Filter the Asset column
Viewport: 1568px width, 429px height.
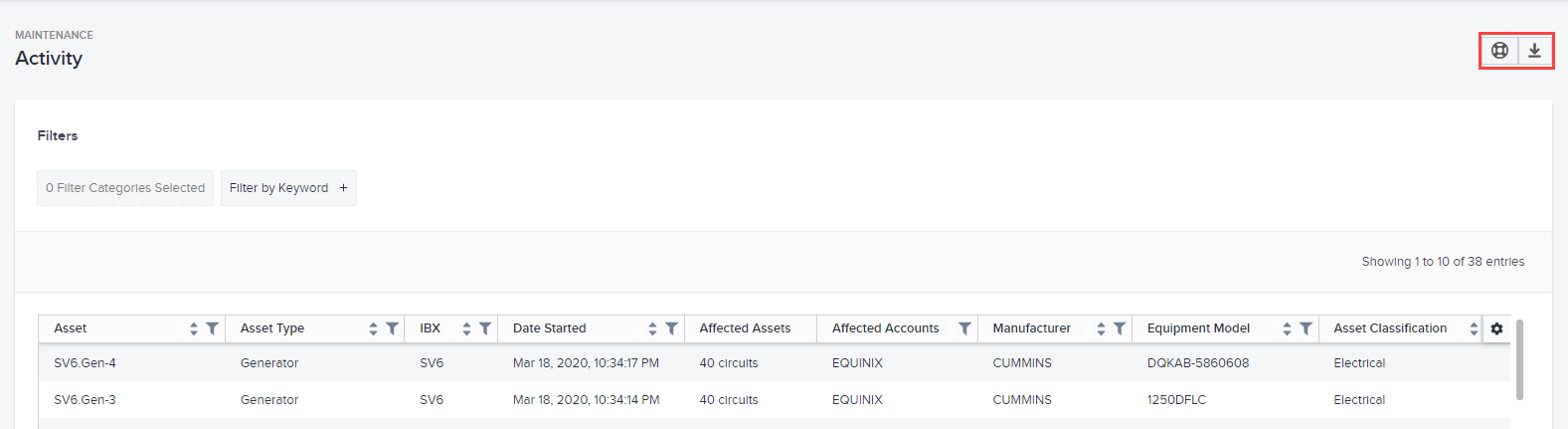(212, 328)
